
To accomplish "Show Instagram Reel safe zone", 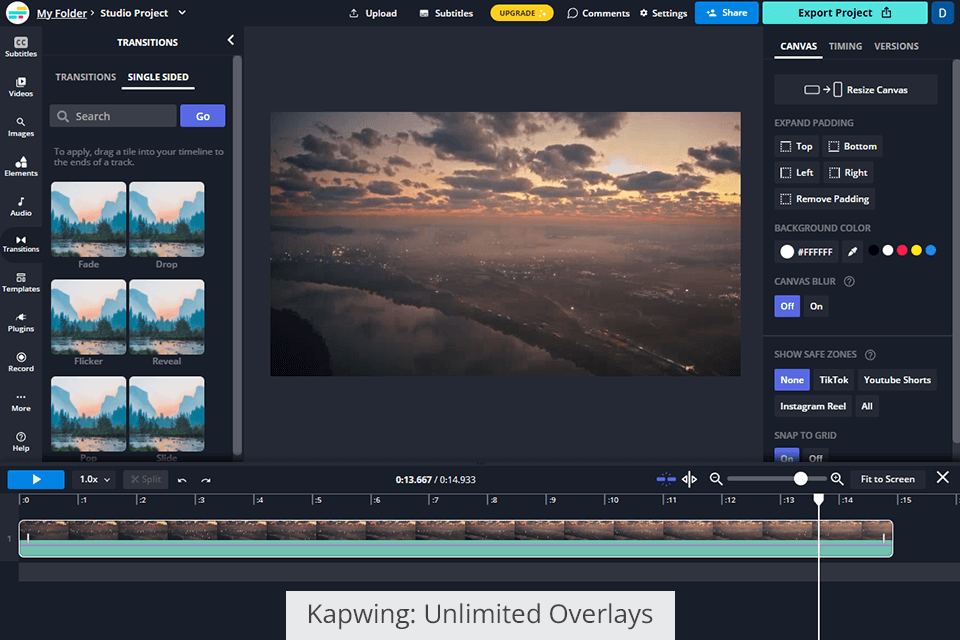I will [x=812, y=406].
